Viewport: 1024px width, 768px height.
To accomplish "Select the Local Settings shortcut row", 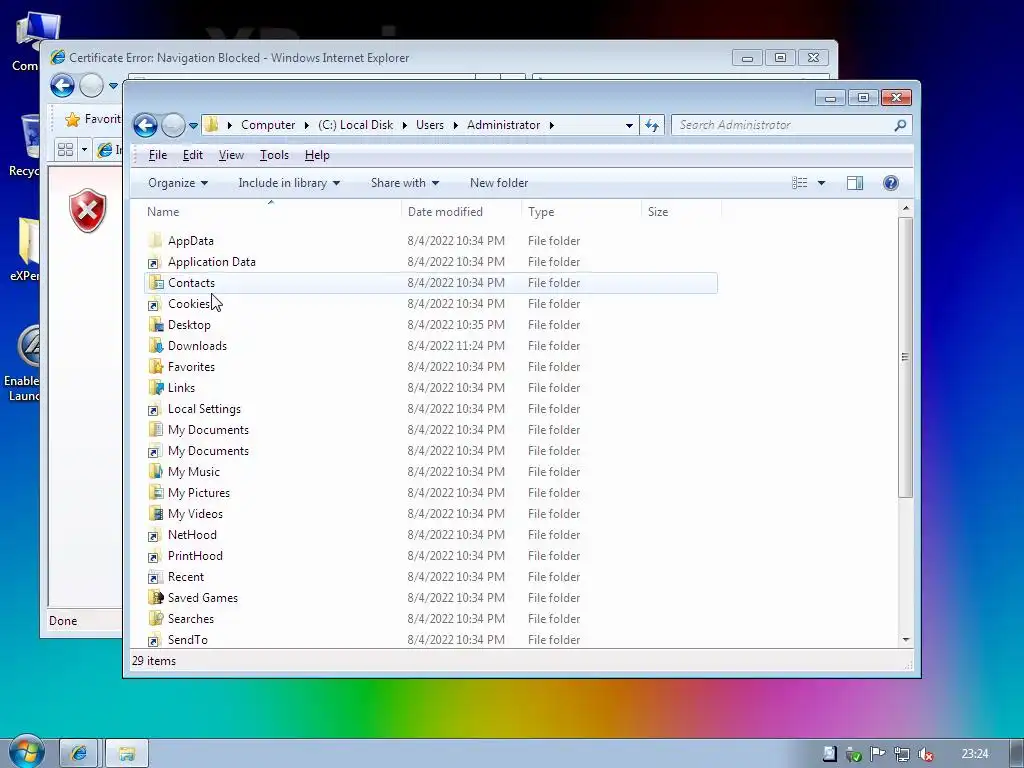I will [430, 409].
